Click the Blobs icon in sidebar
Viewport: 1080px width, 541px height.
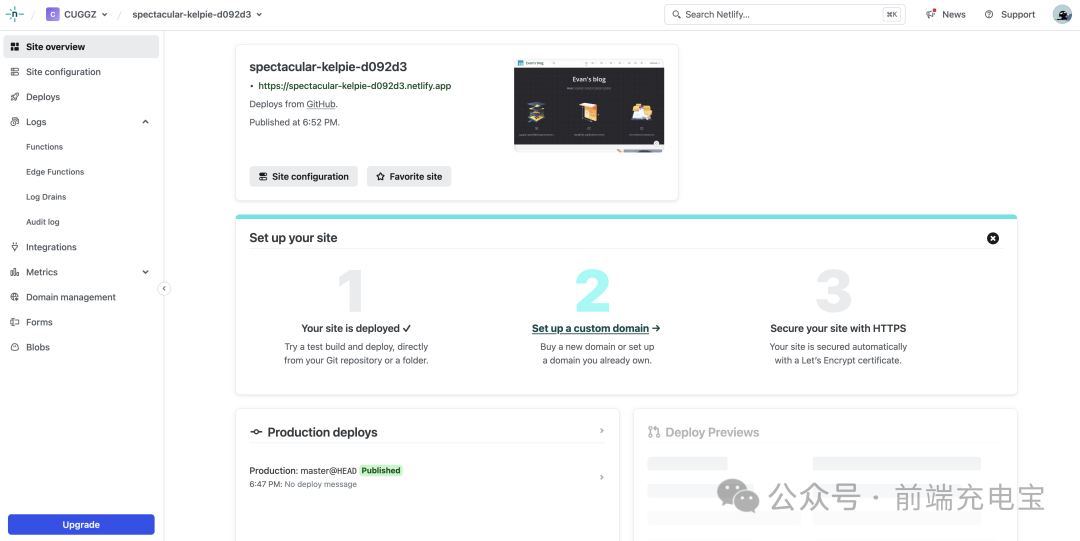[x=14, y=347]
